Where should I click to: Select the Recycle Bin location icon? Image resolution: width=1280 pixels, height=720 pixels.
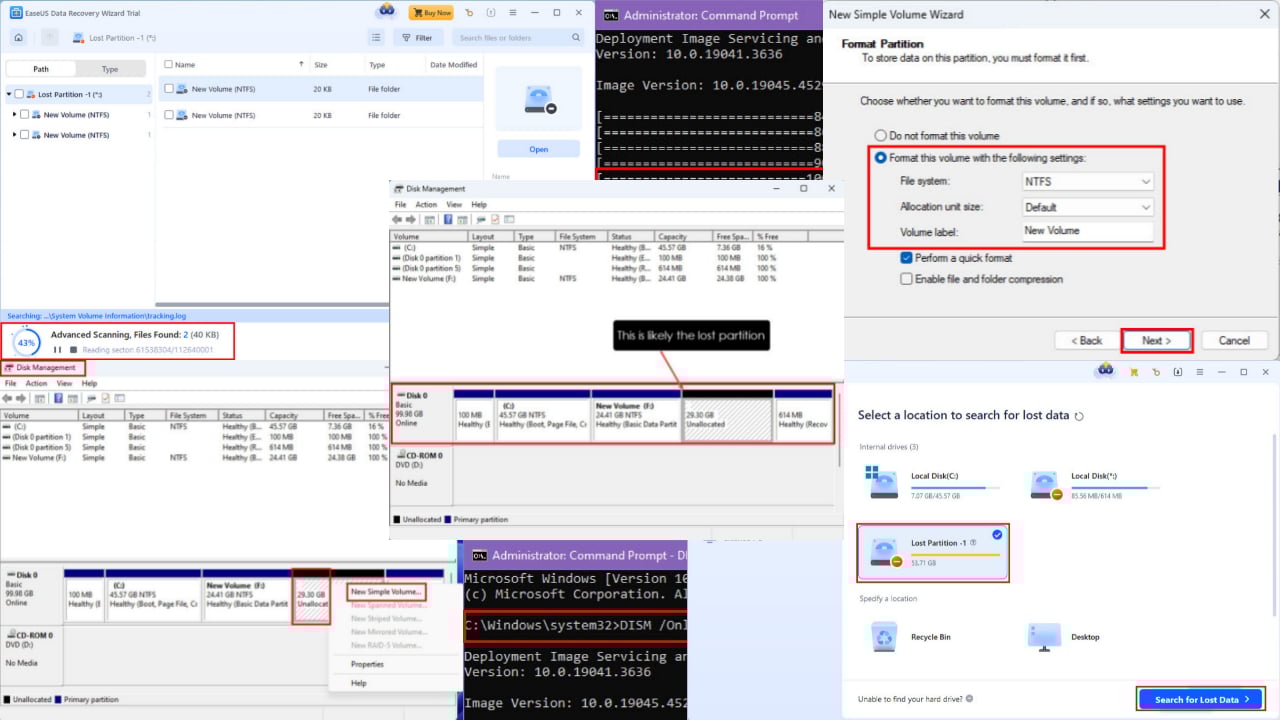click(x=884, y=637)
